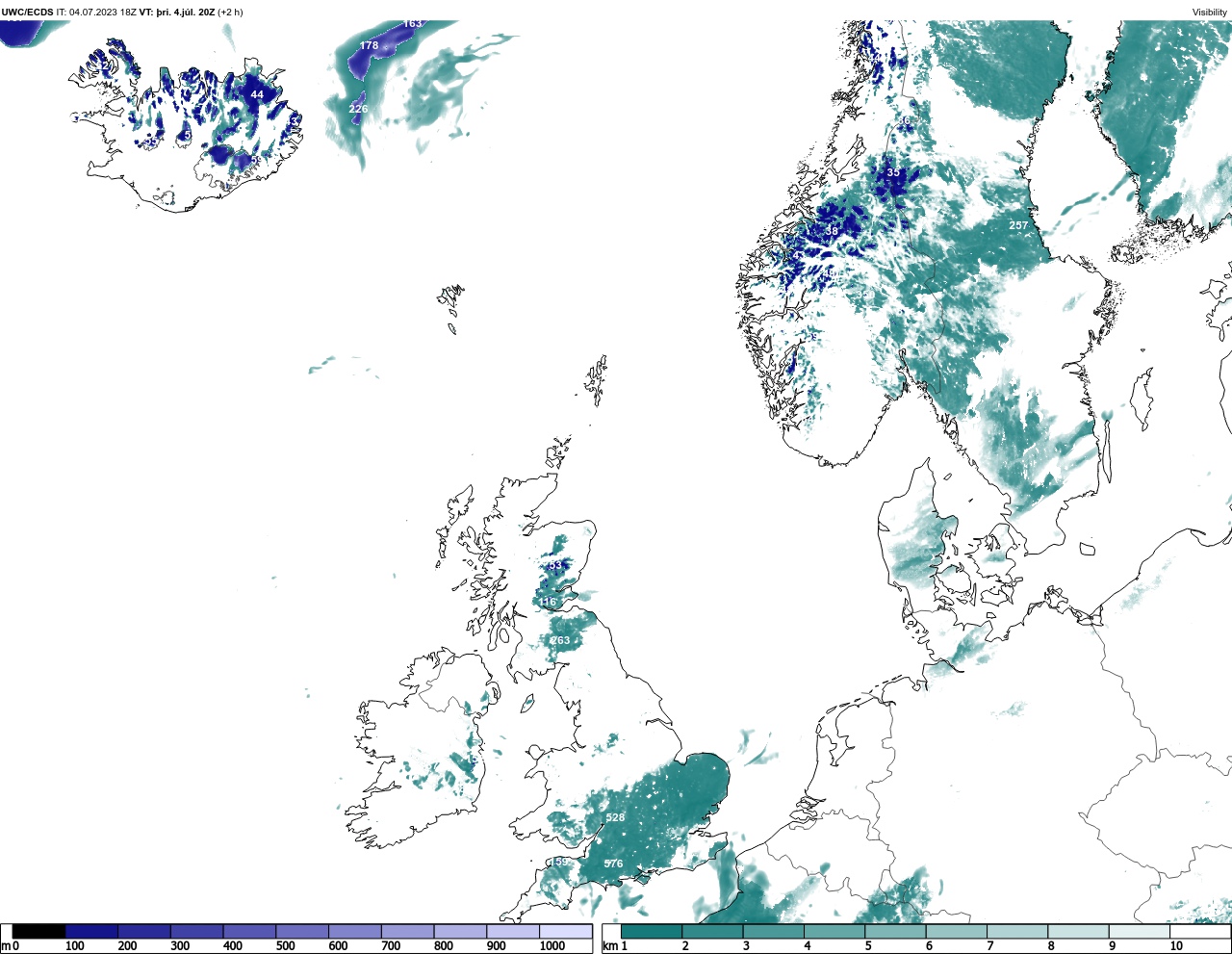
Task: Click the "m" unit label in the legend
Action: coord(6,946)
